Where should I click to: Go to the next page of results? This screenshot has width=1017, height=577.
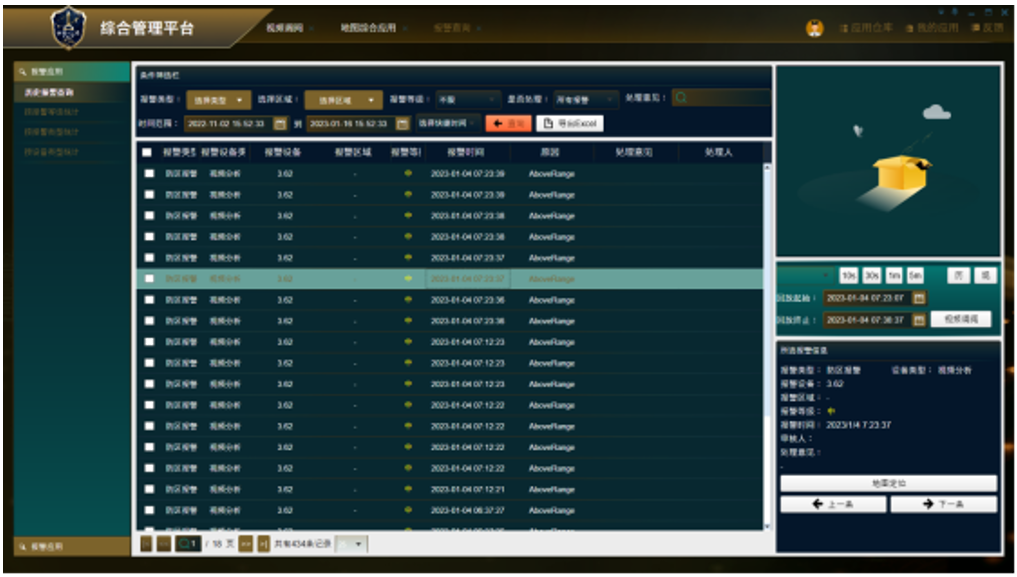coord(245,543)
